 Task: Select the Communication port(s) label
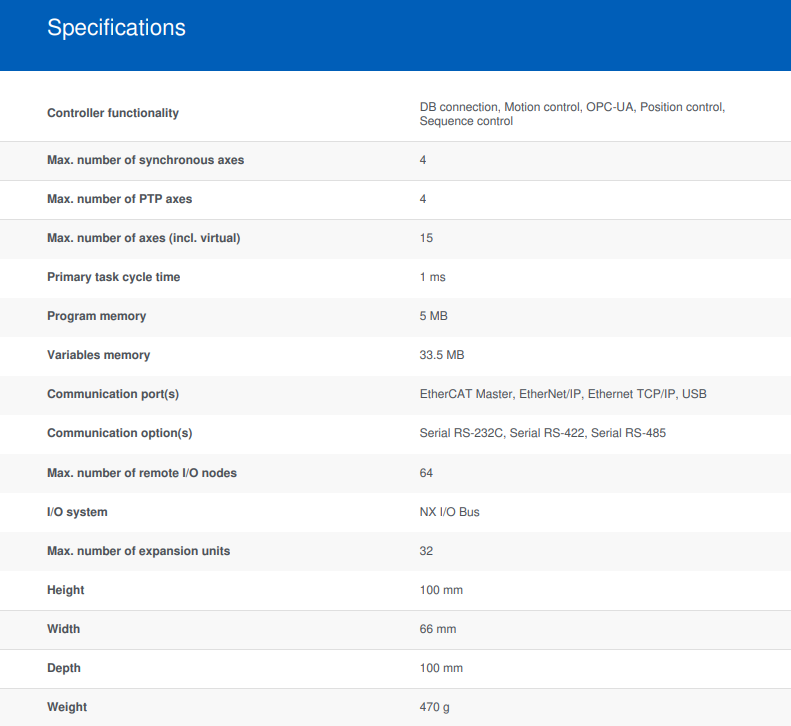point(113,394)
